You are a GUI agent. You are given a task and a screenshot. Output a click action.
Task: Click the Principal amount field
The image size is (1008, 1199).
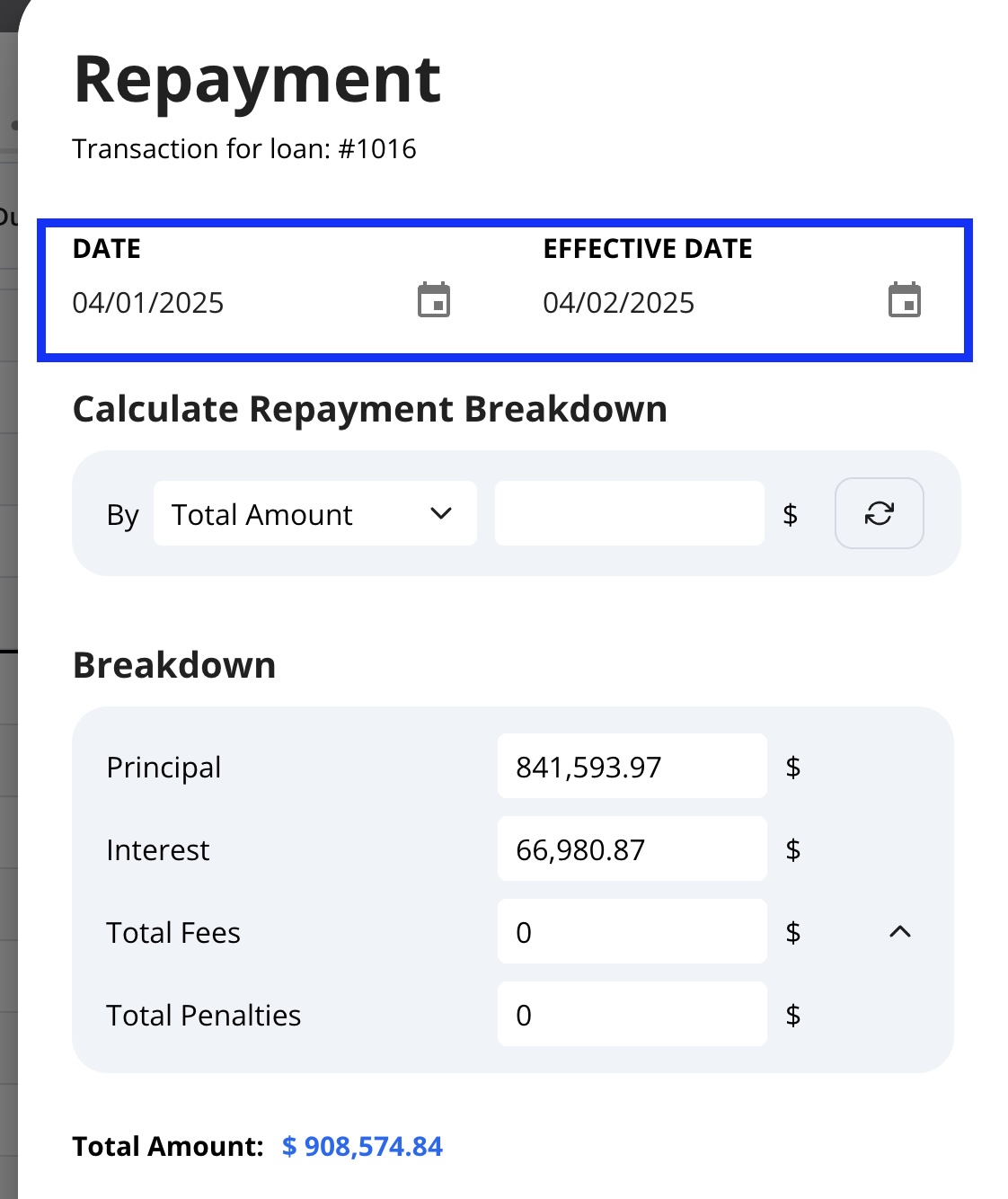(x=632, y=767)
